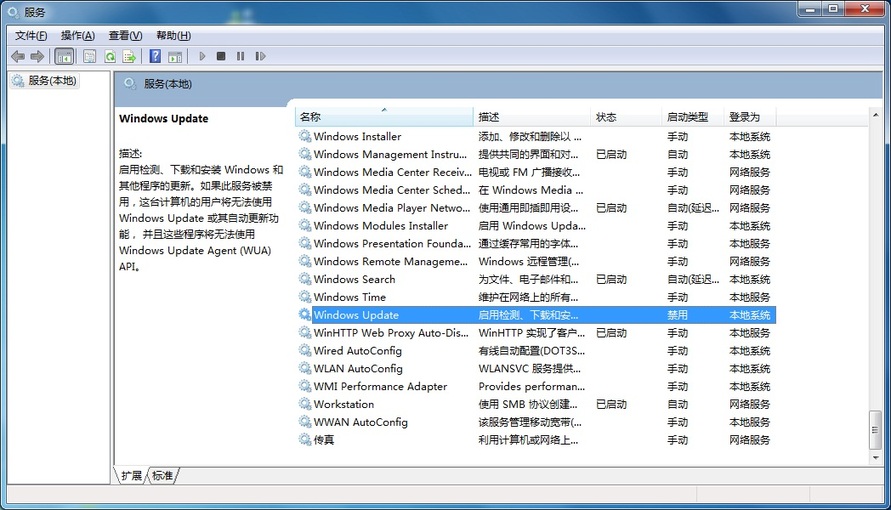The width and height of the screenshot is (891, 510).
Task: Click the gear icon of Wired AutoConfig
Action: [305, 350]
